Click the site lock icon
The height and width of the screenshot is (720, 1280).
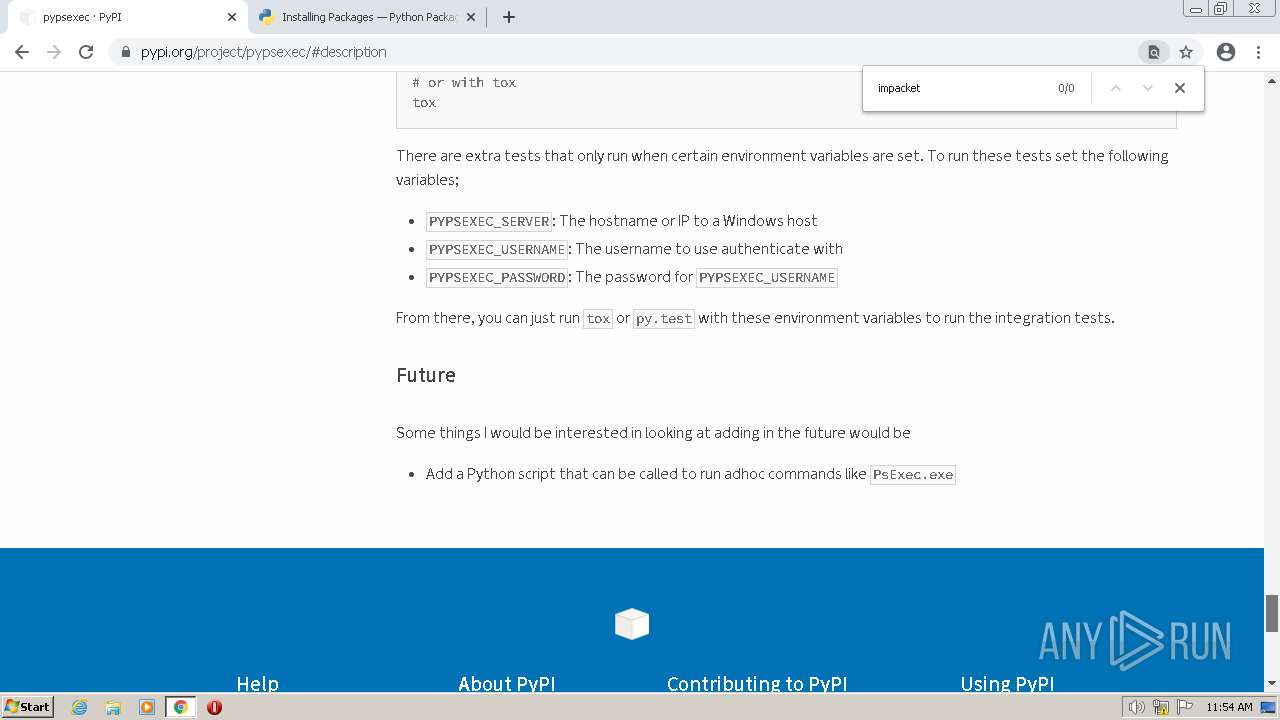pos(126,52)
